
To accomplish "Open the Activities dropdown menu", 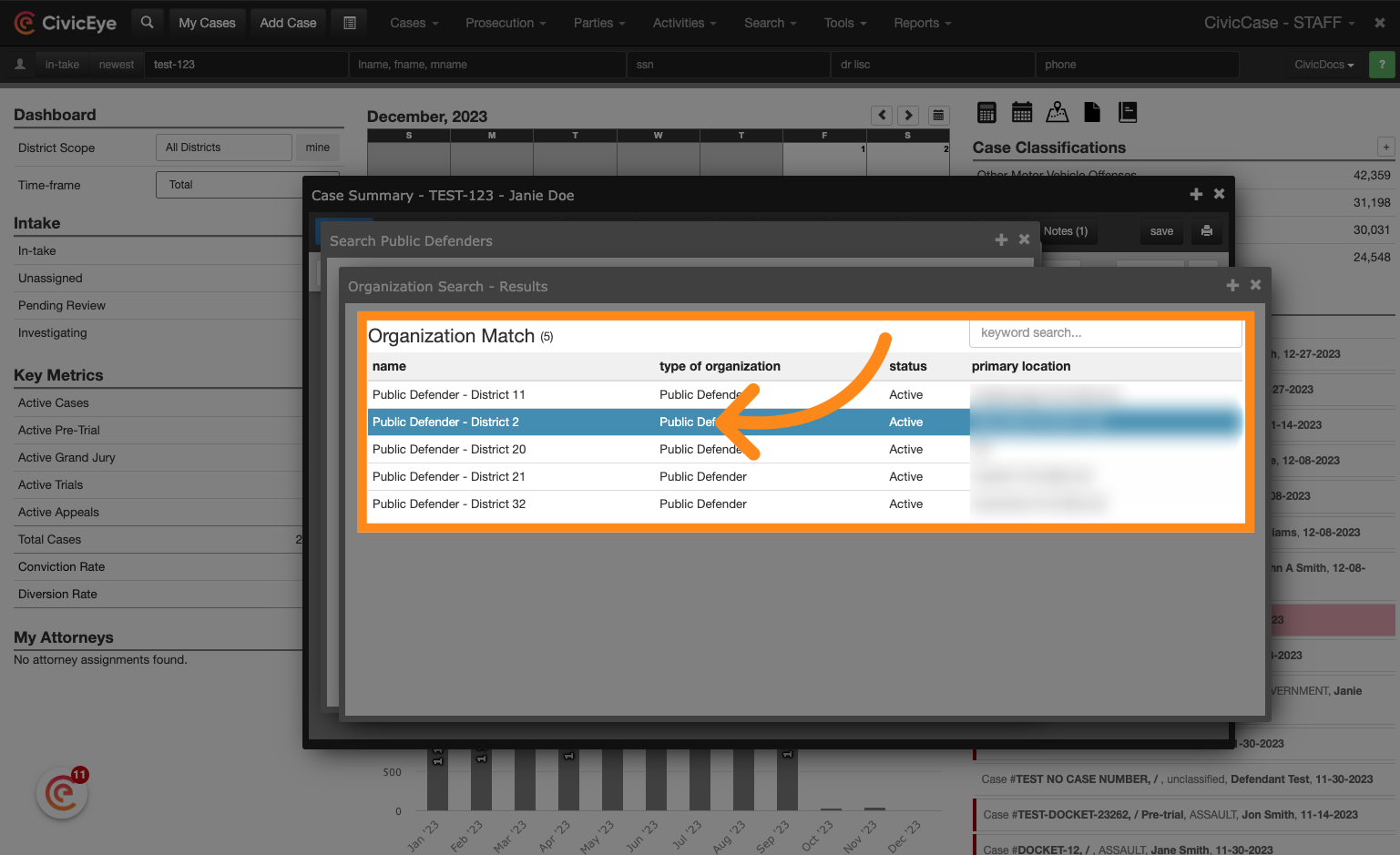I will coord(684,23).
